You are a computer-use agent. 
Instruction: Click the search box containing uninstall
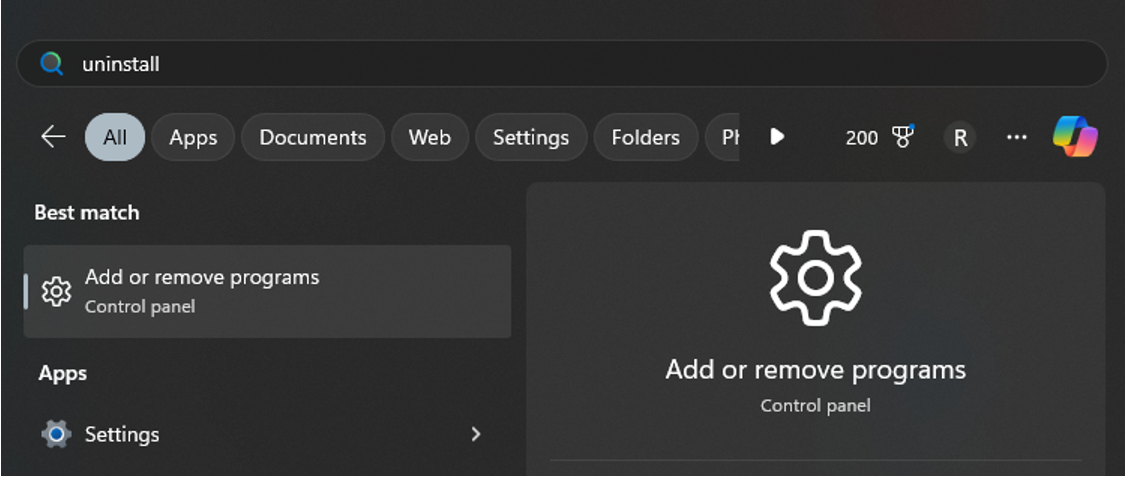click(560, 64)
